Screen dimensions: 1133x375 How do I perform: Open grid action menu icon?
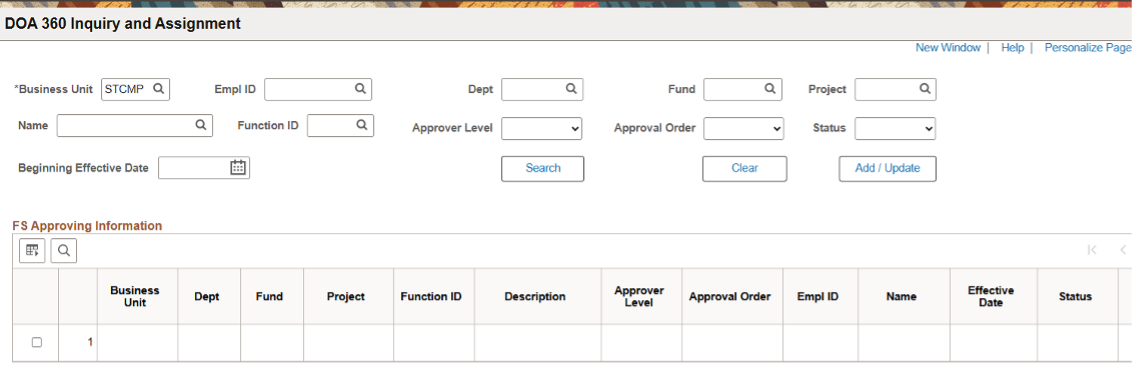coord(32,250)
